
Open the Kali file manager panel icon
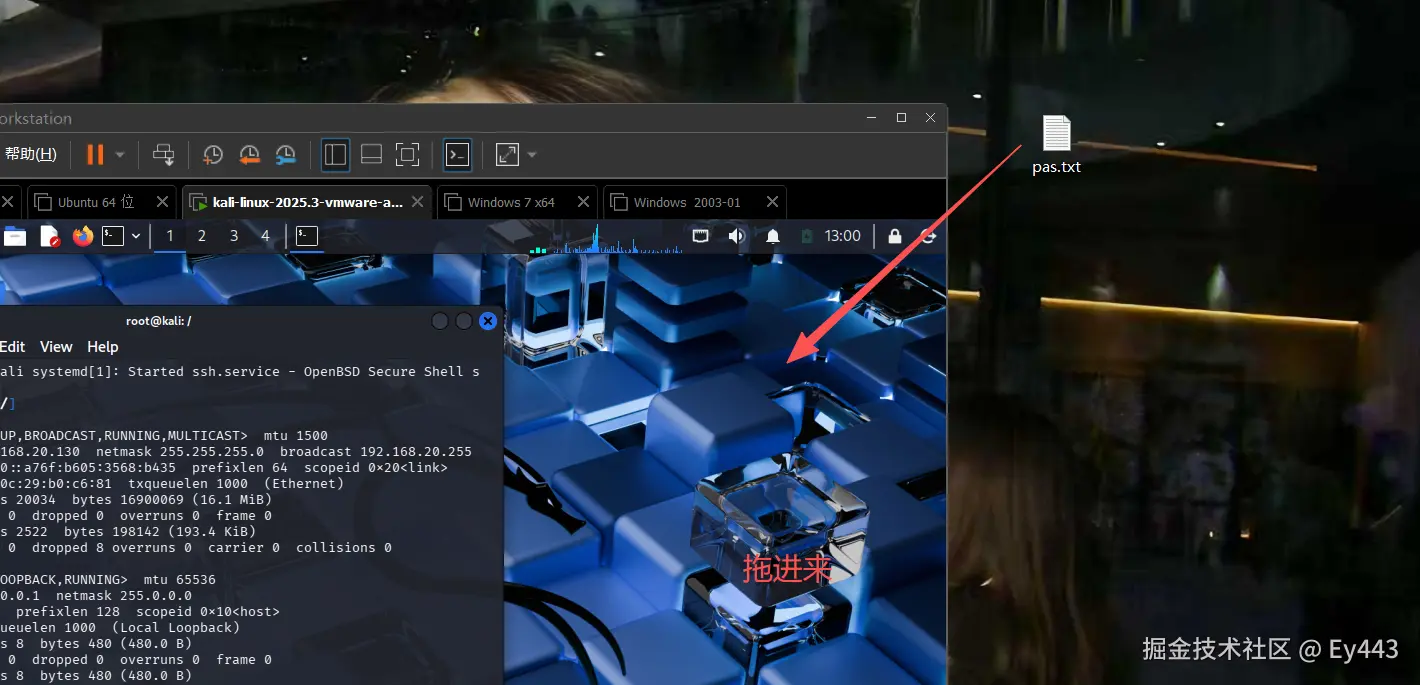[15, 236]
